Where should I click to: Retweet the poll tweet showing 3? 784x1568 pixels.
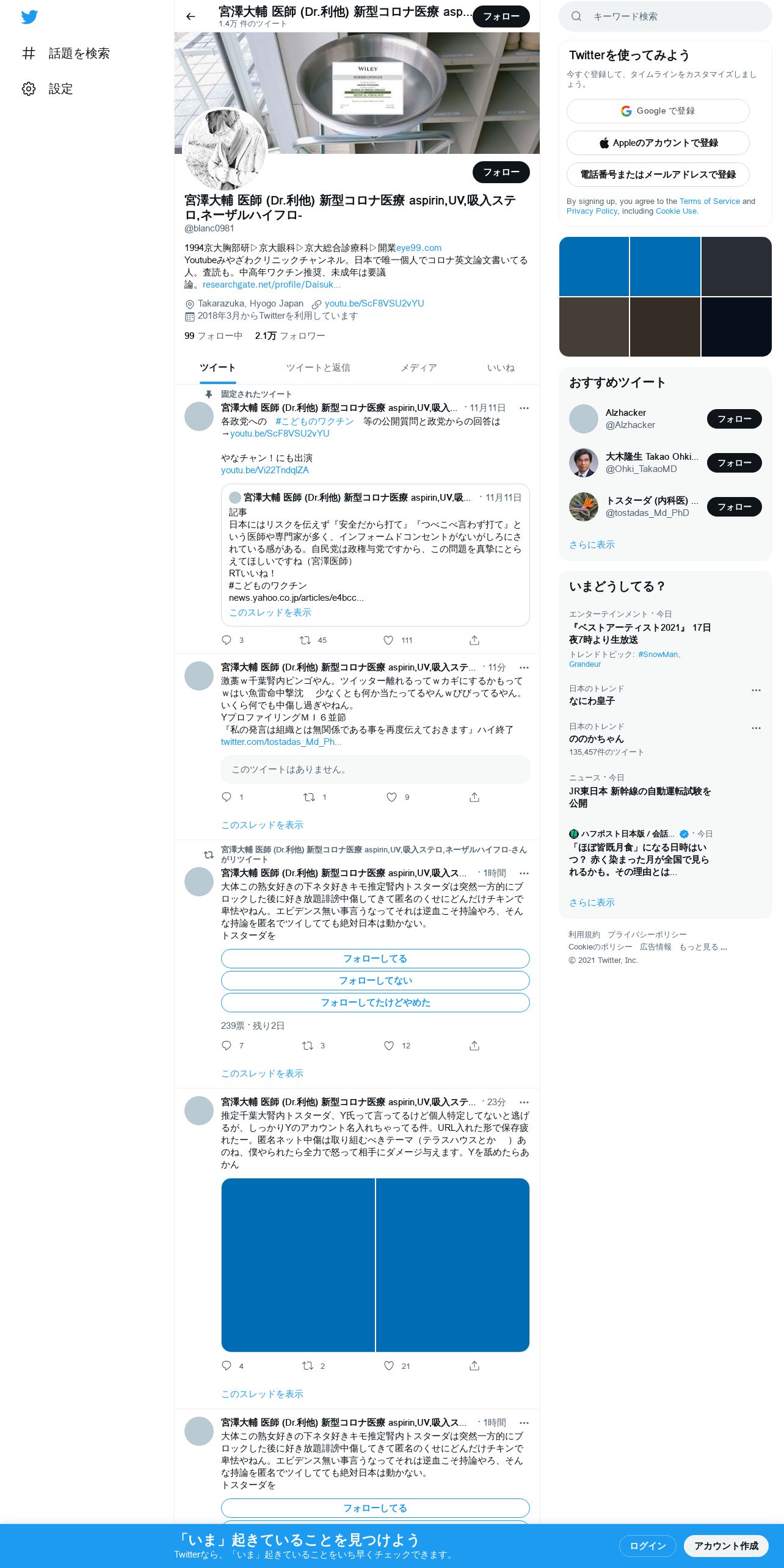[x=308, y=1045]
